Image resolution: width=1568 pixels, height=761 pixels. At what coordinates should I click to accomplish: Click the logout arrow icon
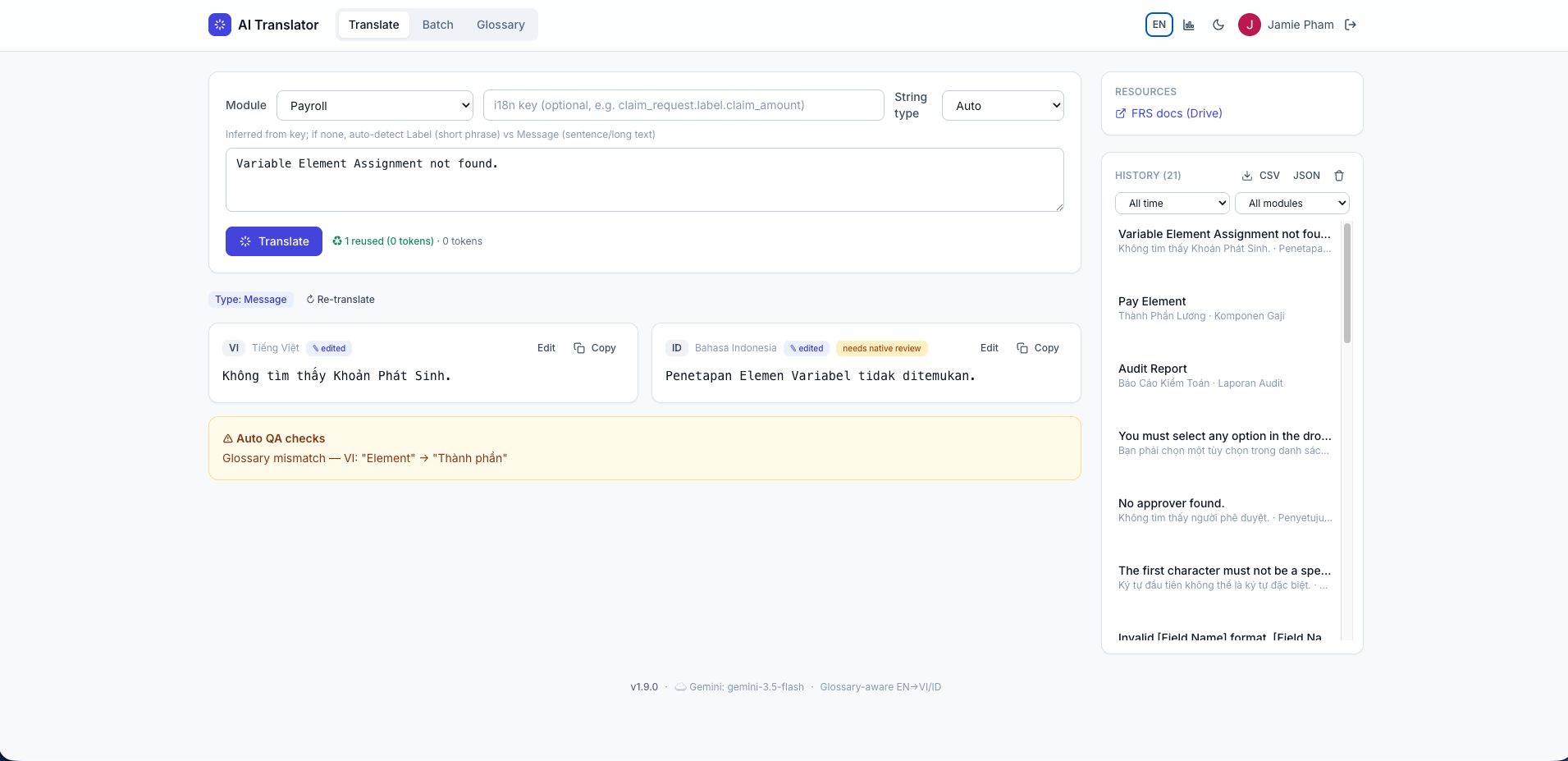tap(1351, 25)
